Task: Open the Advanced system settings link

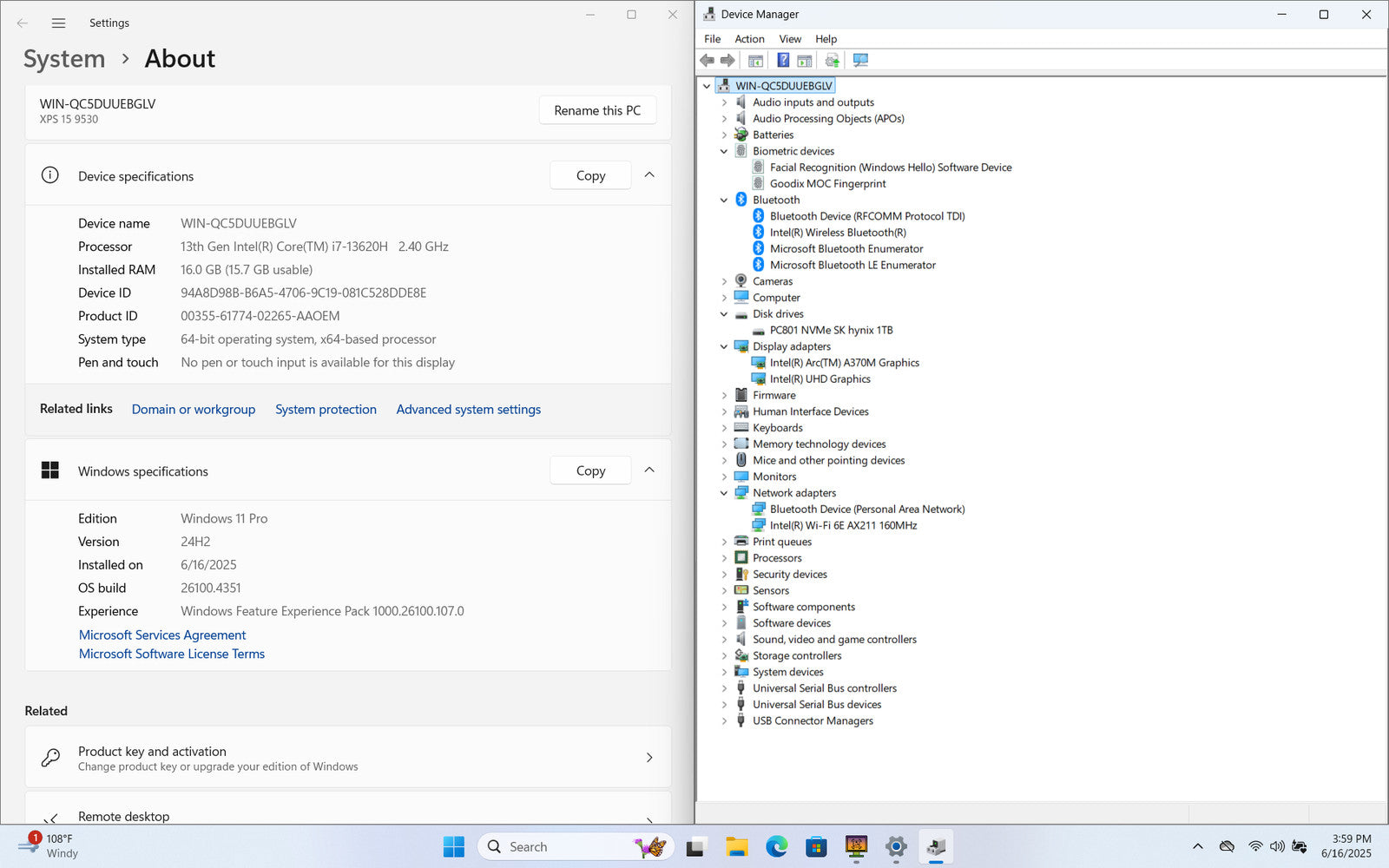Action: 468,410
